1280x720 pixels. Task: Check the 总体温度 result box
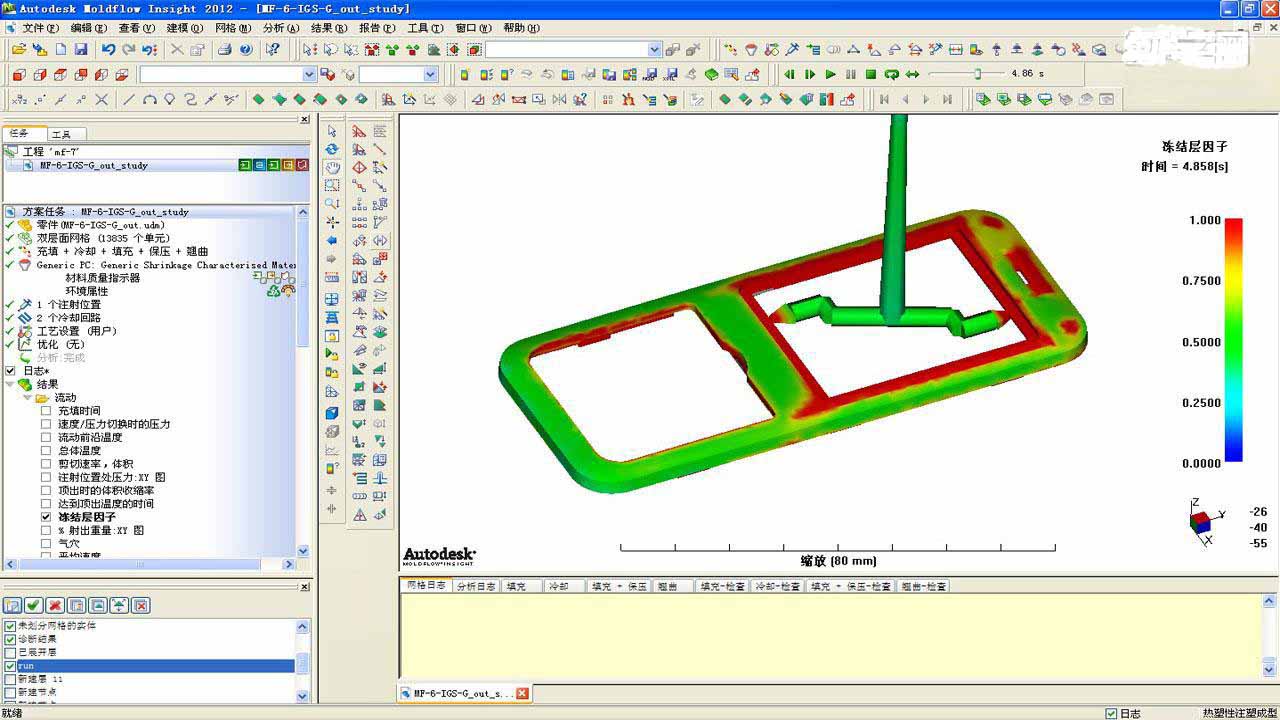click(x=46, y=451)
